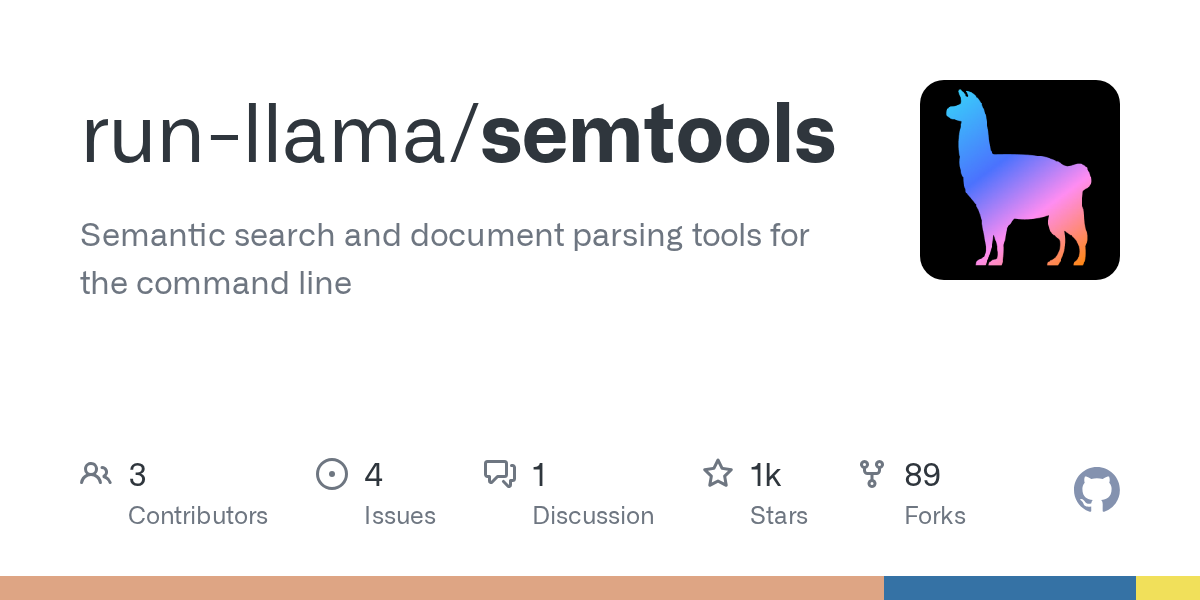Click the orange language bar segment
Viewport: 1200px width, 600px height.
click(x=440, y=588)
